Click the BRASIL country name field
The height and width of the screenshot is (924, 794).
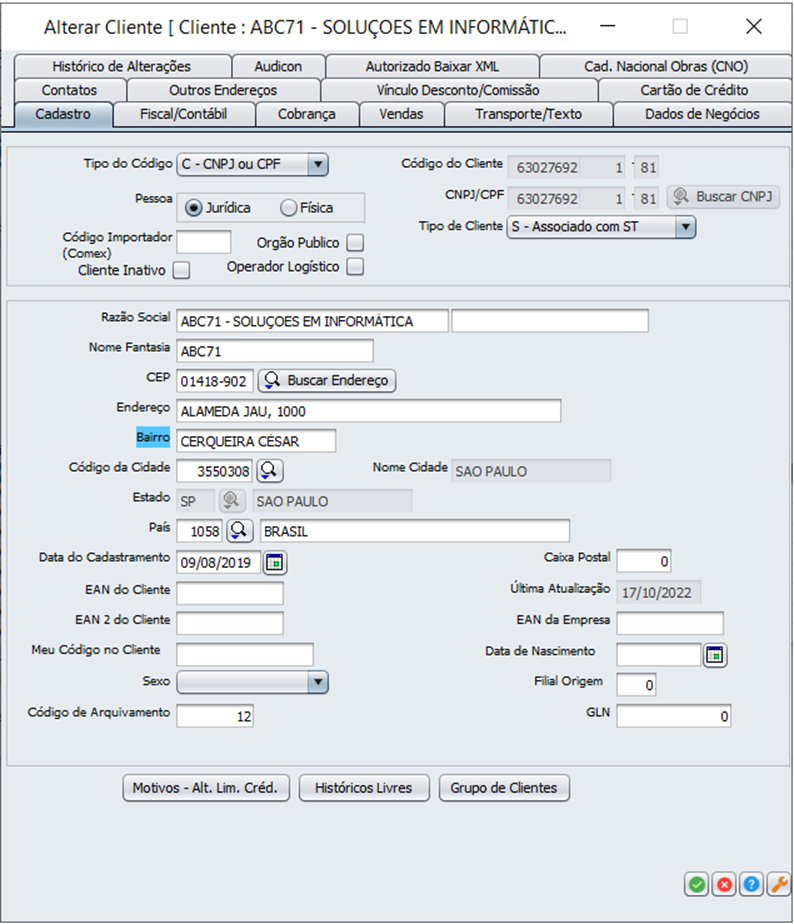(415, 531)
